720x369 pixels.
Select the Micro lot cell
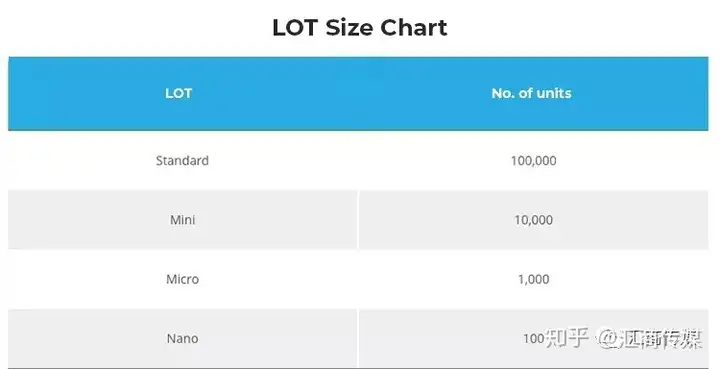click(x=182, y=279)
